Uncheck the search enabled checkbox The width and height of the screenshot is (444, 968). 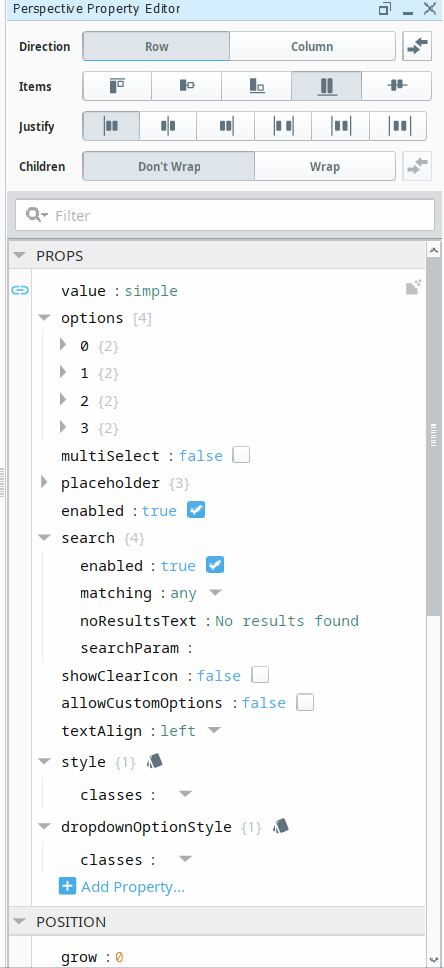(215, 565)
